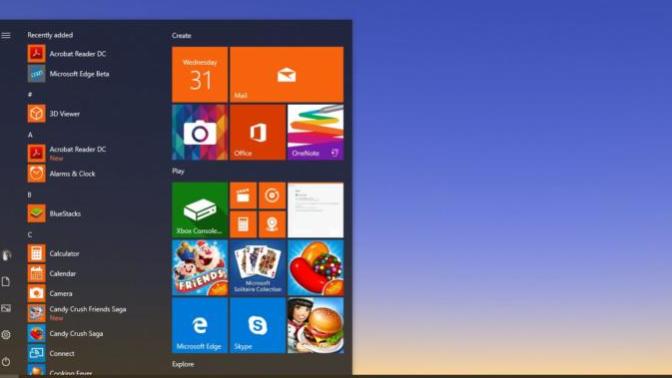Click the B letter header
The width and height of the screenshot is (672, 378).
30,195
